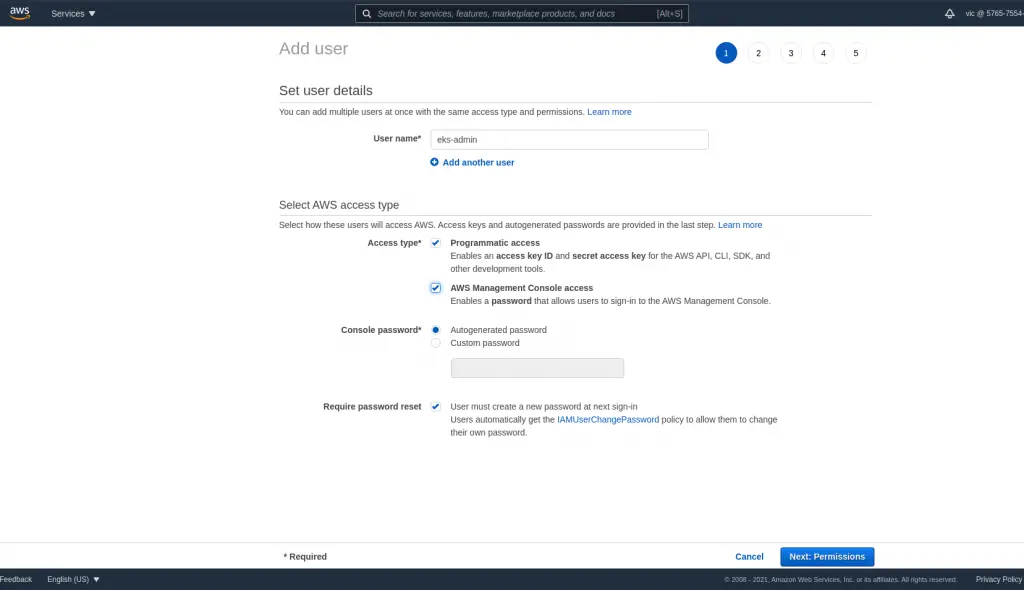Click the Set user details heading

[x=325, y=91]
